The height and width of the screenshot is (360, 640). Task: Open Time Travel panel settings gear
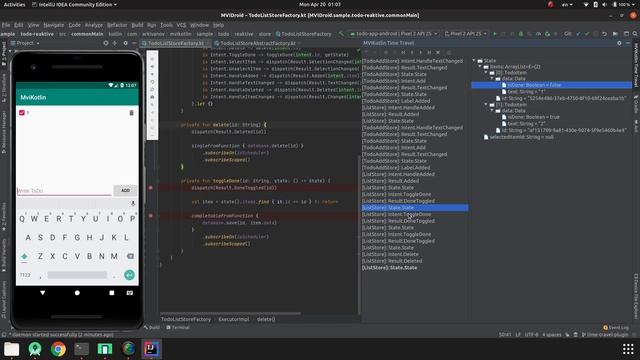click(619, 43)
